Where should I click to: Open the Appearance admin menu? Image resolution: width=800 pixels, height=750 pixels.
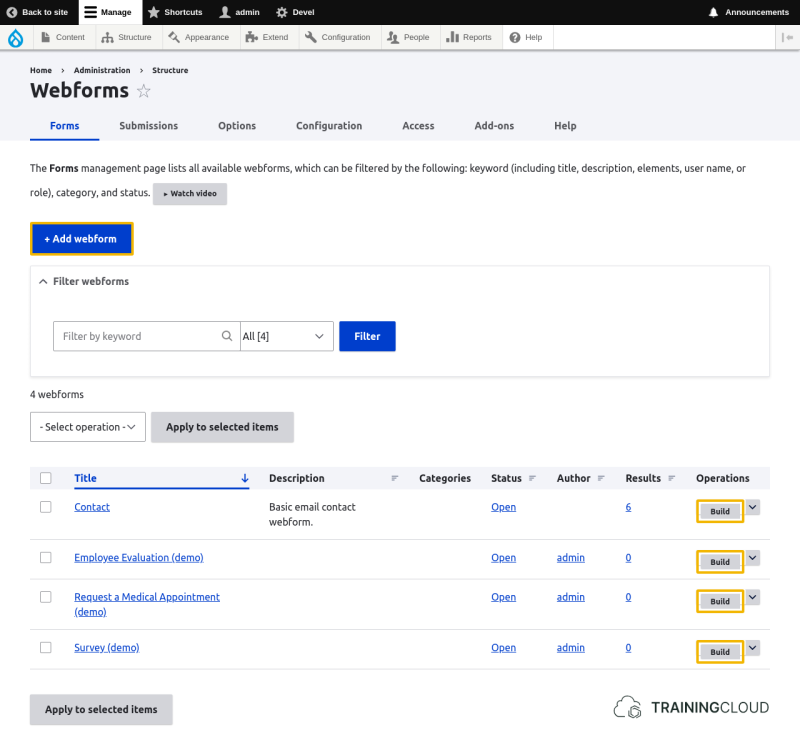point(199,37)
